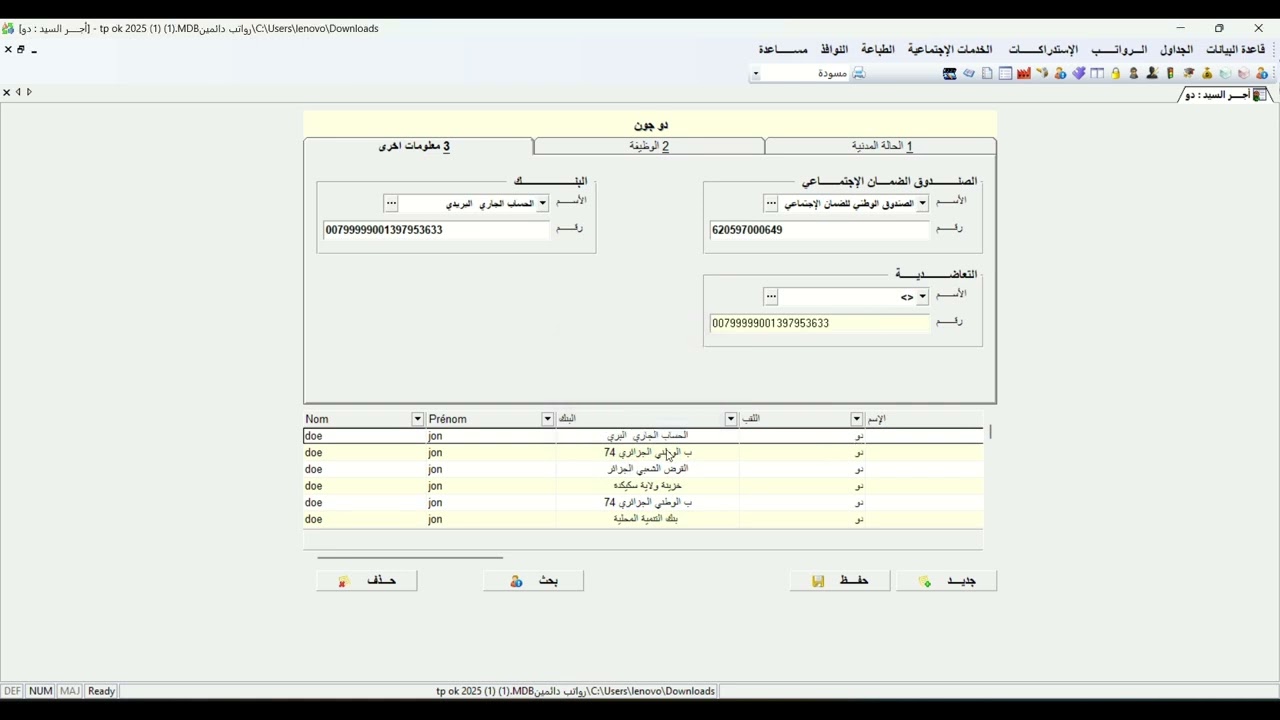Image resolution: width=1280 pixels, height=720 pixels.
Task: Click the list form toolbar icon
Action: click(1005, 73)
